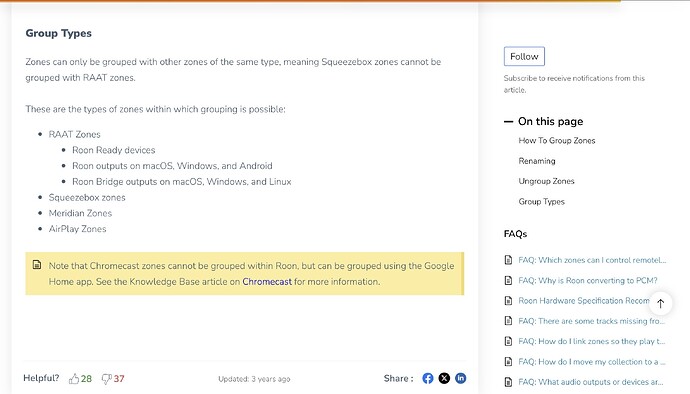Screen dimensions: 690x394
Task: Jump to How To Group Zones section
Action: point(557,140)
